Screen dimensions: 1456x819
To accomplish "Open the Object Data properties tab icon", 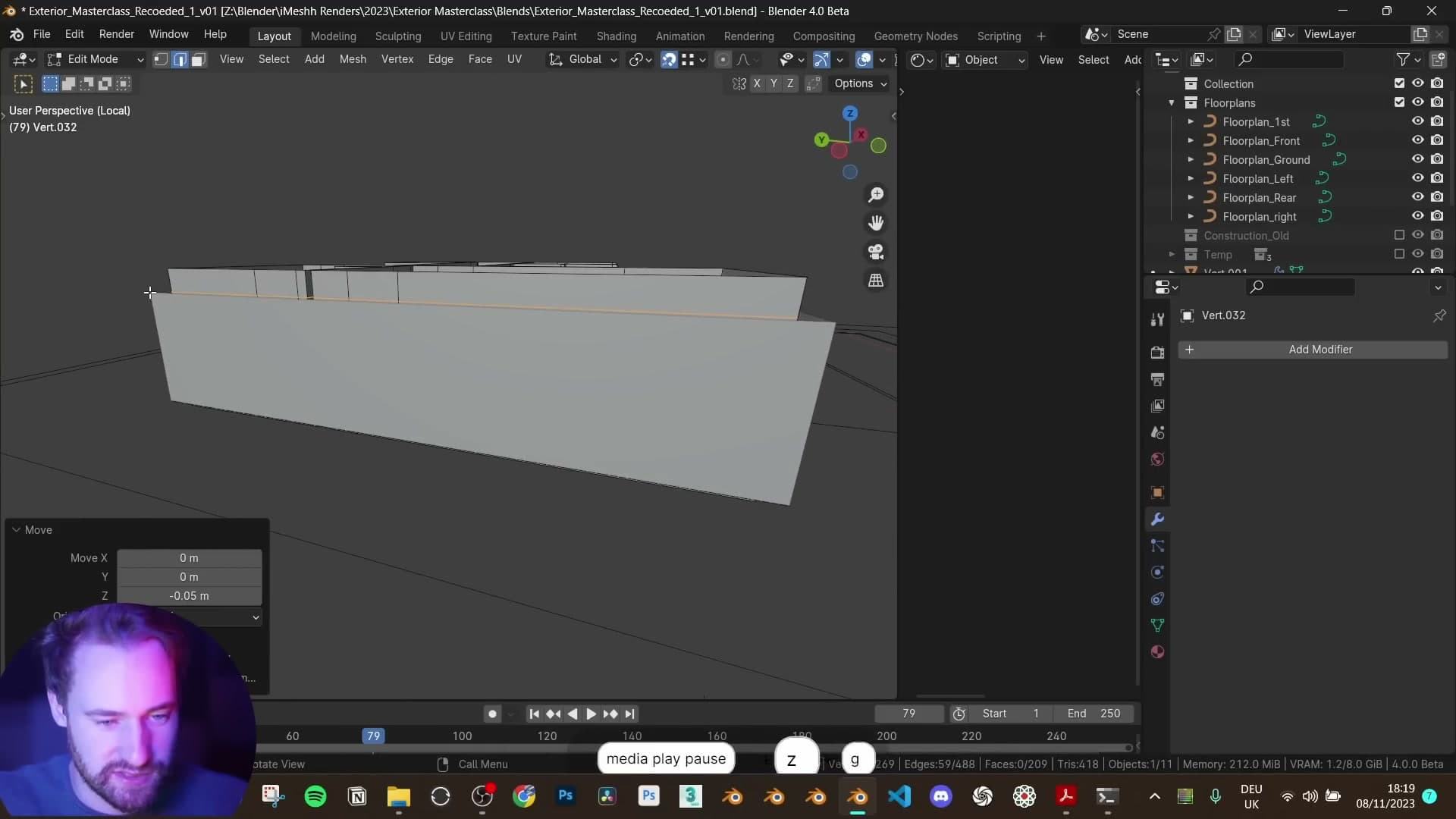I will click(x=1157, y=626).
